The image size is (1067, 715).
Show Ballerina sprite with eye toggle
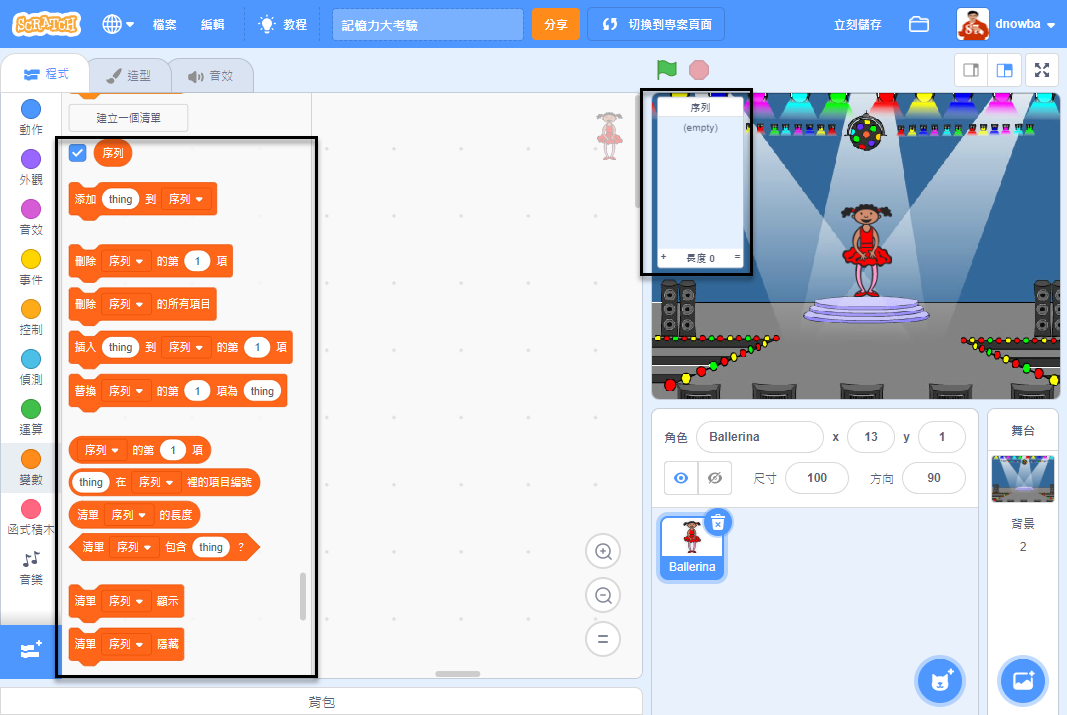tap(679, 478)
